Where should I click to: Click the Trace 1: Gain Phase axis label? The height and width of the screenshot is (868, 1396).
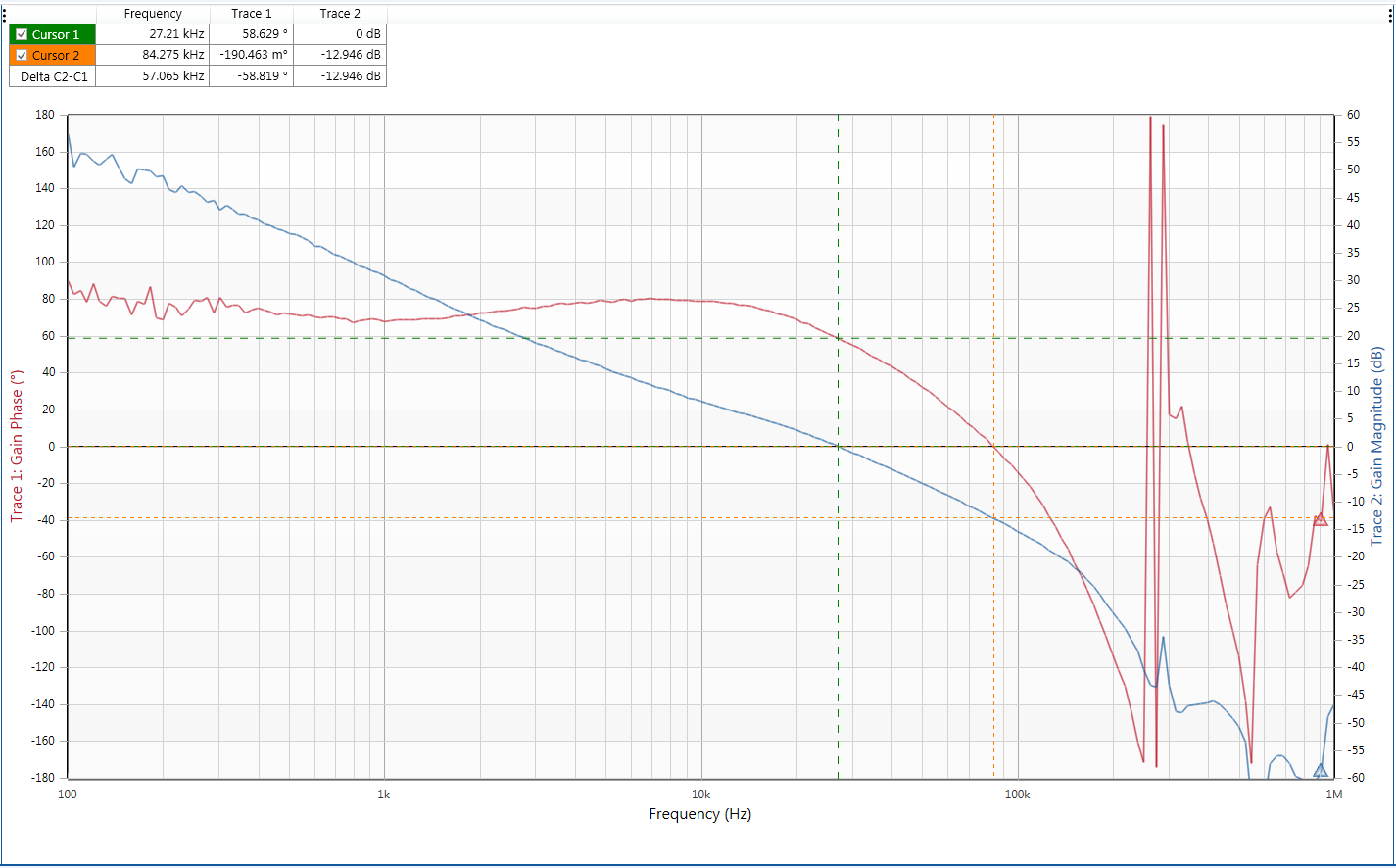point(17,446)
